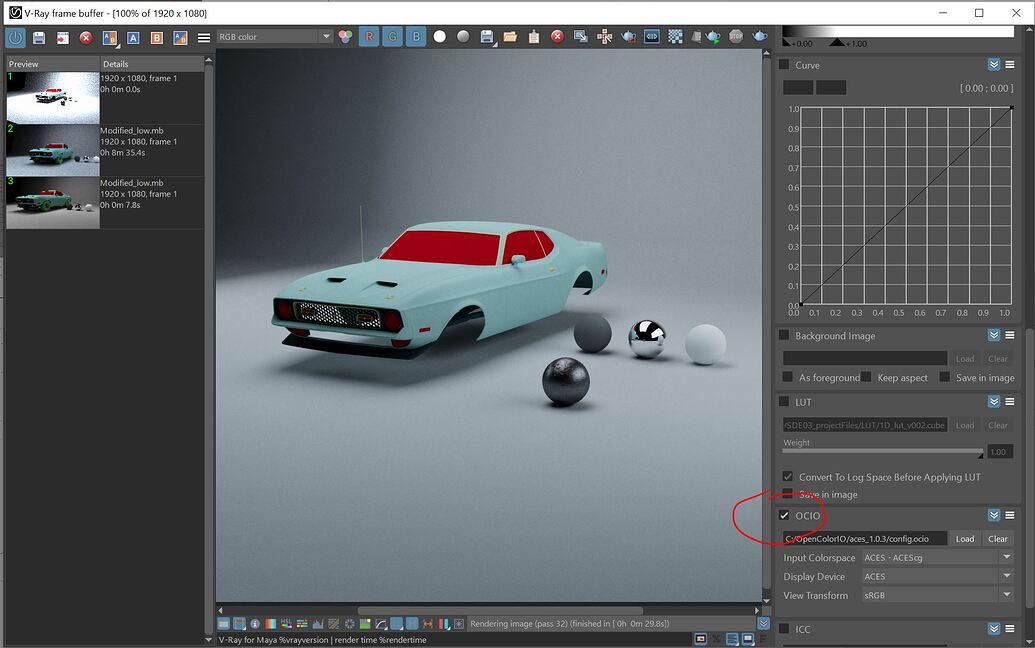Open Display Device dropdown showing ACES

pos(938,576)
